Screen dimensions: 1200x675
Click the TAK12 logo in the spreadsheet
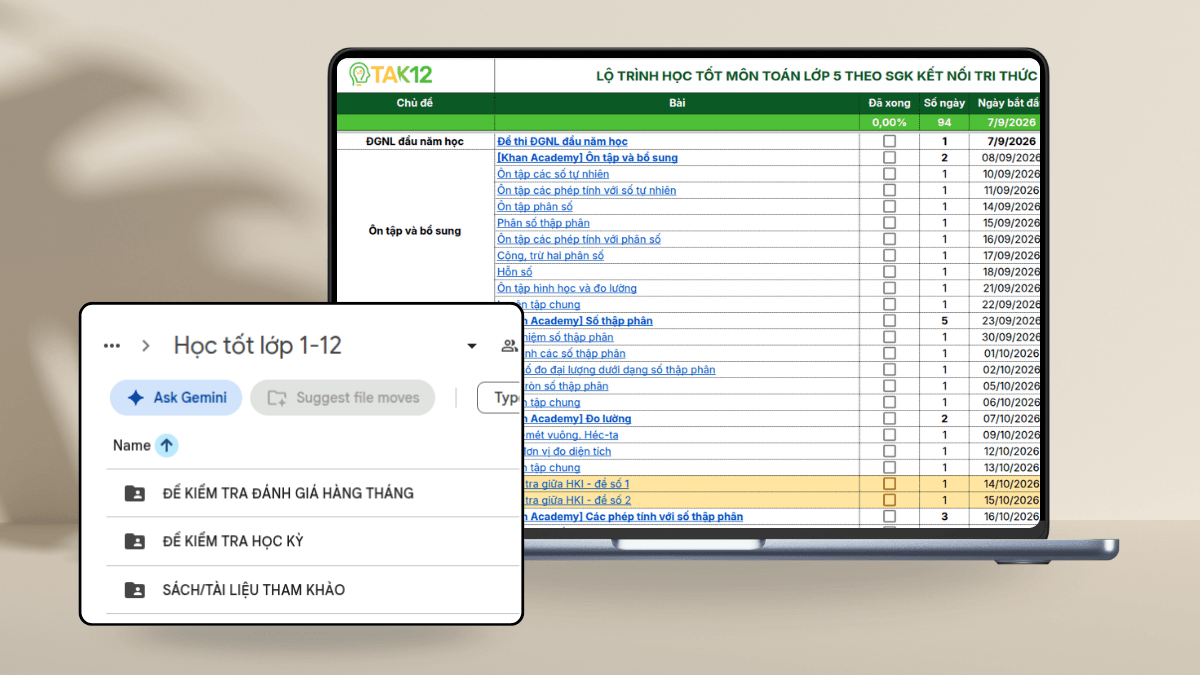tap(391, 74)
